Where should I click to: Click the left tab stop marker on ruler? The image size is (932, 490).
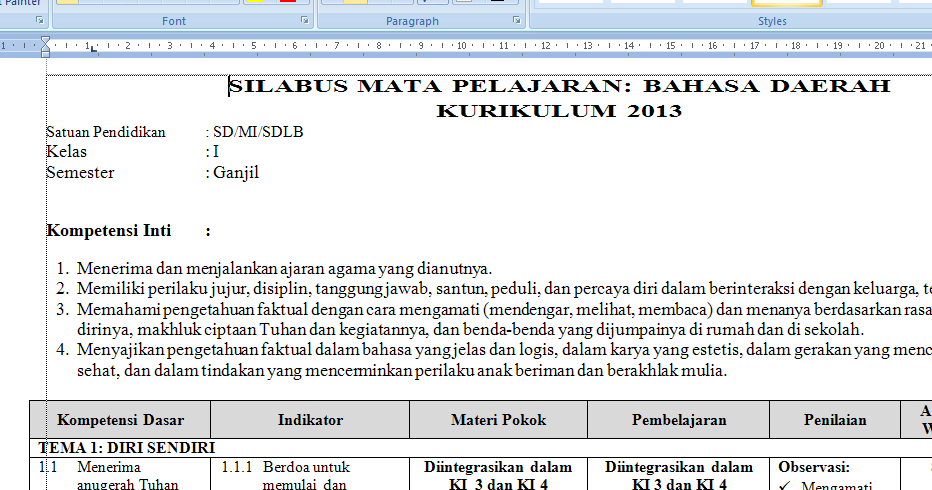coord(93,49)
